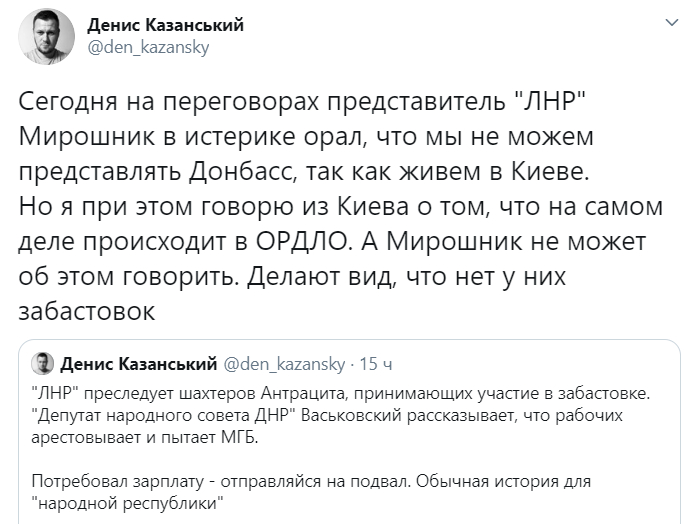Open the @den_kazansky handle under the name
This screenshot has width=689, height=524.
[x=149, y=47]
